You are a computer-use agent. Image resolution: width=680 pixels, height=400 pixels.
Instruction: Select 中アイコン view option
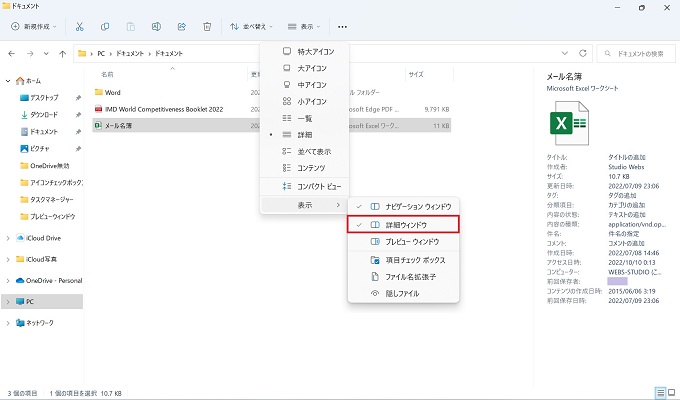click(304, 85)
